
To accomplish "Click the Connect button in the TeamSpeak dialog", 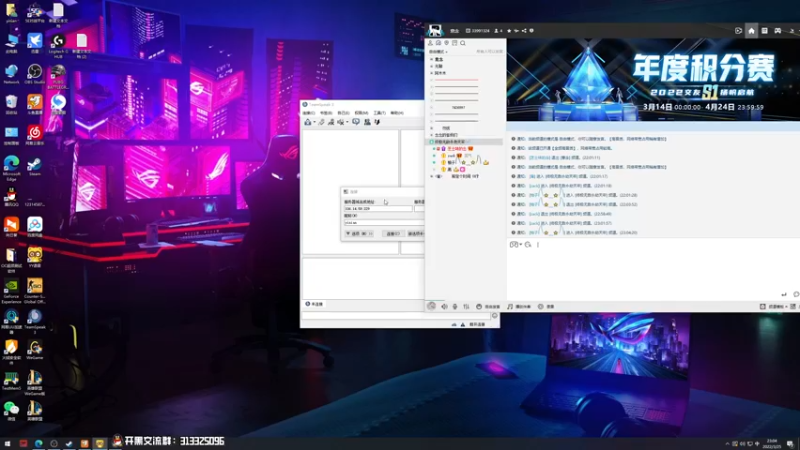I will (392, 234).
